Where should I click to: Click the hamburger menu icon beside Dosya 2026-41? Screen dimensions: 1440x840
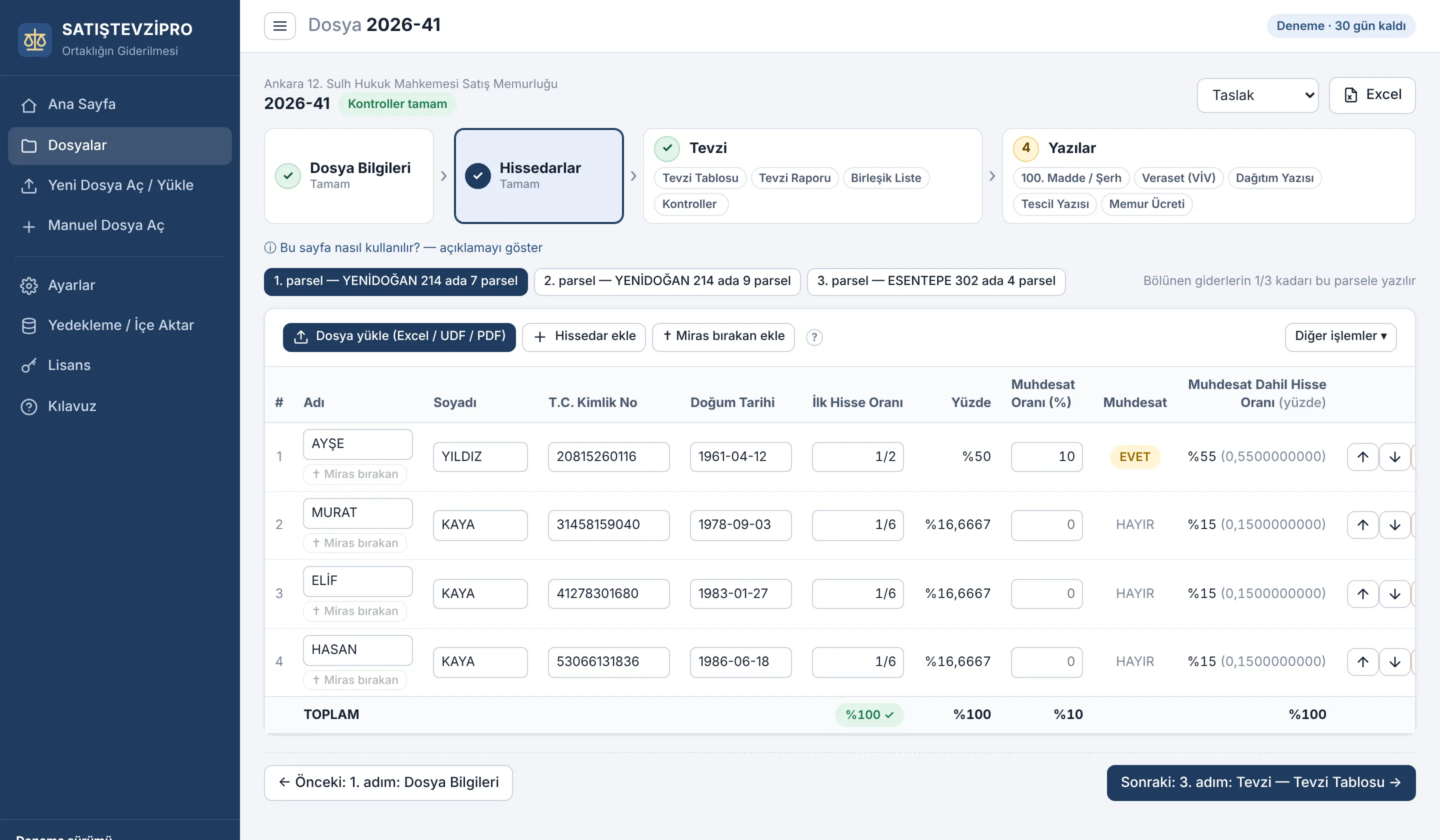click(x=279, y=25)
